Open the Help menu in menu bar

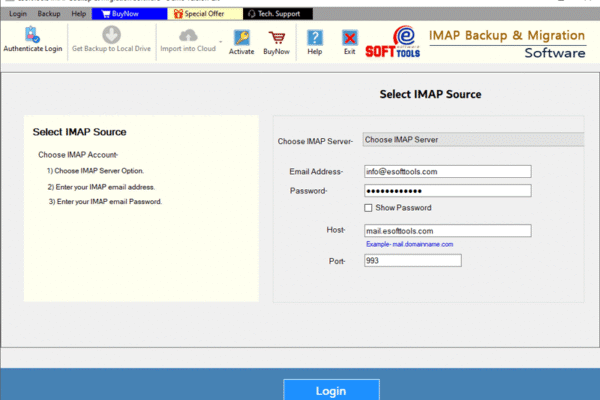coord(78,14)
